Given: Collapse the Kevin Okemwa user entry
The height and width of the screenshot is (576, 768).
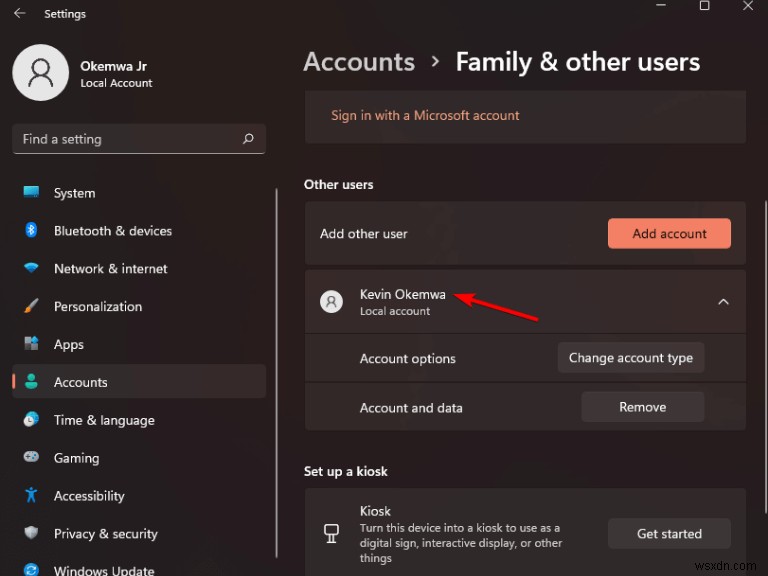Looking at the screenshot, I should [x=723, y=301].
